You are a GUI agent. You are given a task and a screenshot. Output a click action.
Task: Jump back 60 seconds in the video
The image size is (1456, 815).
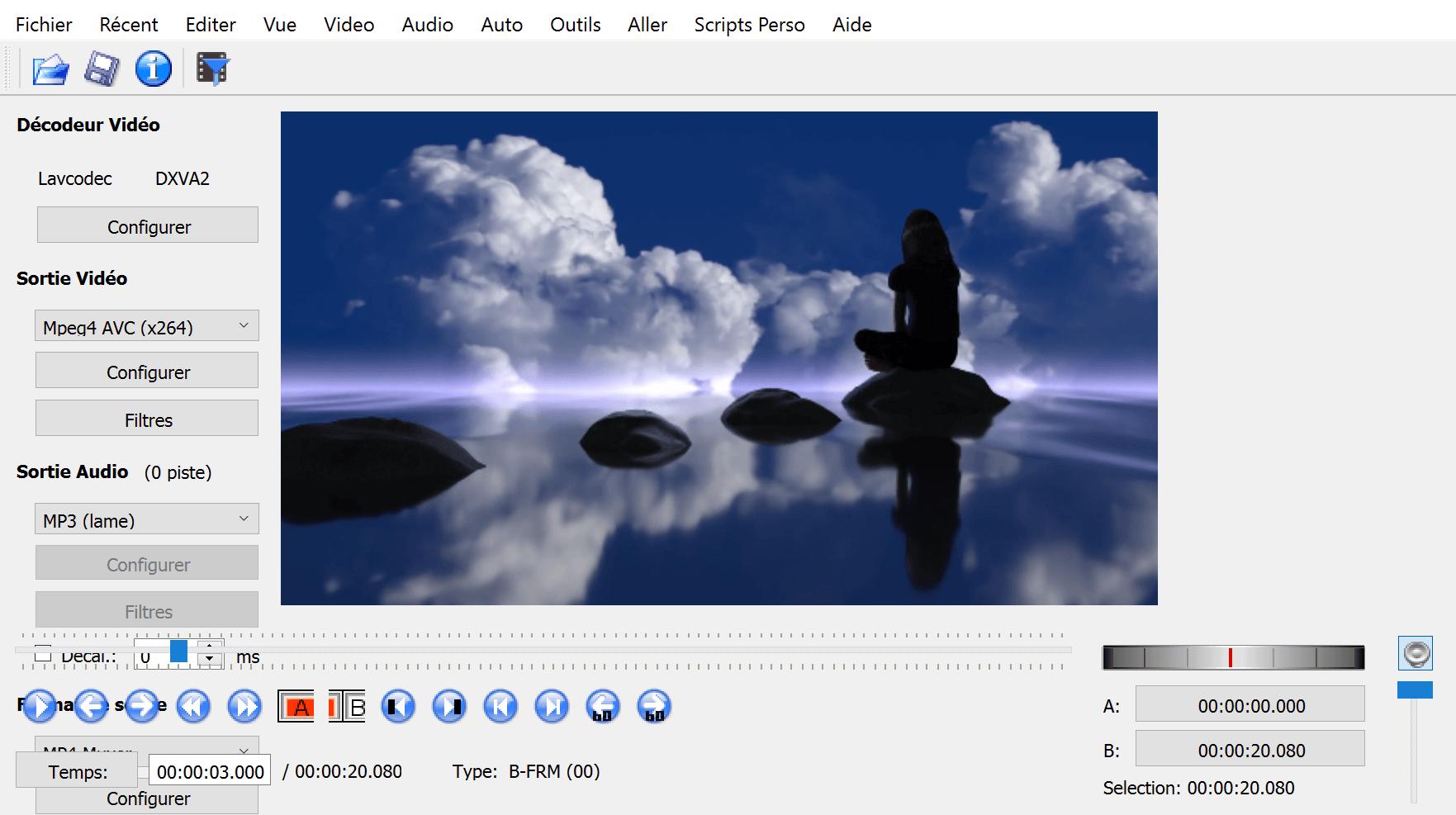[602, 706]
